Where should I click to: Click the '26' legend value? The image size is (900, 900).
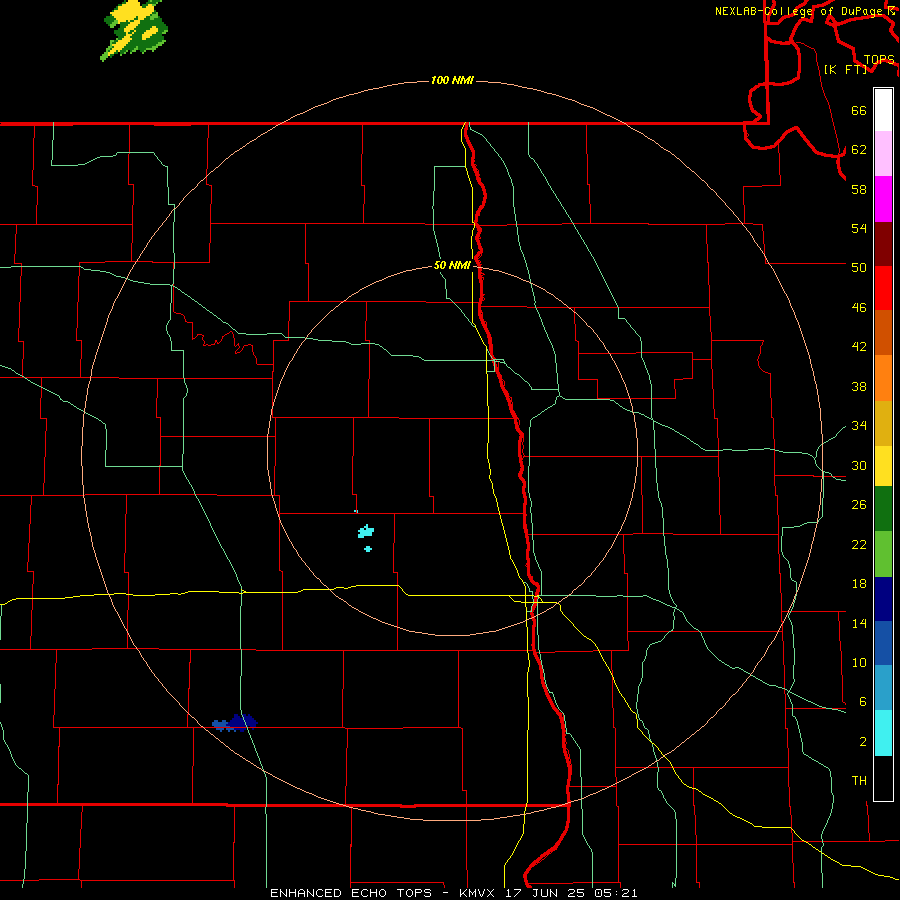click(859, 505)
